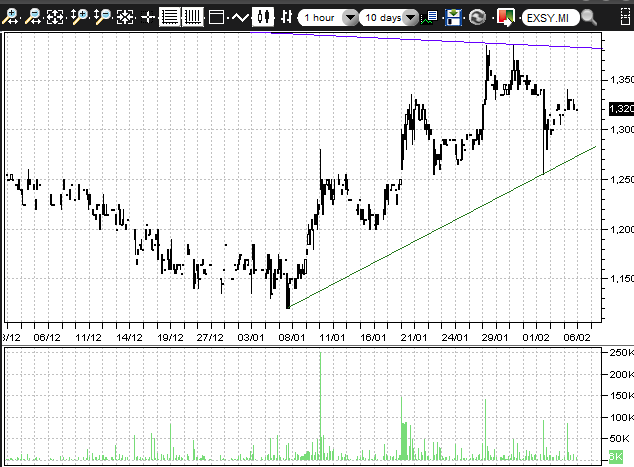The width and height of the screenshot is (634, 467).
Task: Click the inward-arrows reset zoom icon
Action: coord(125,17)
